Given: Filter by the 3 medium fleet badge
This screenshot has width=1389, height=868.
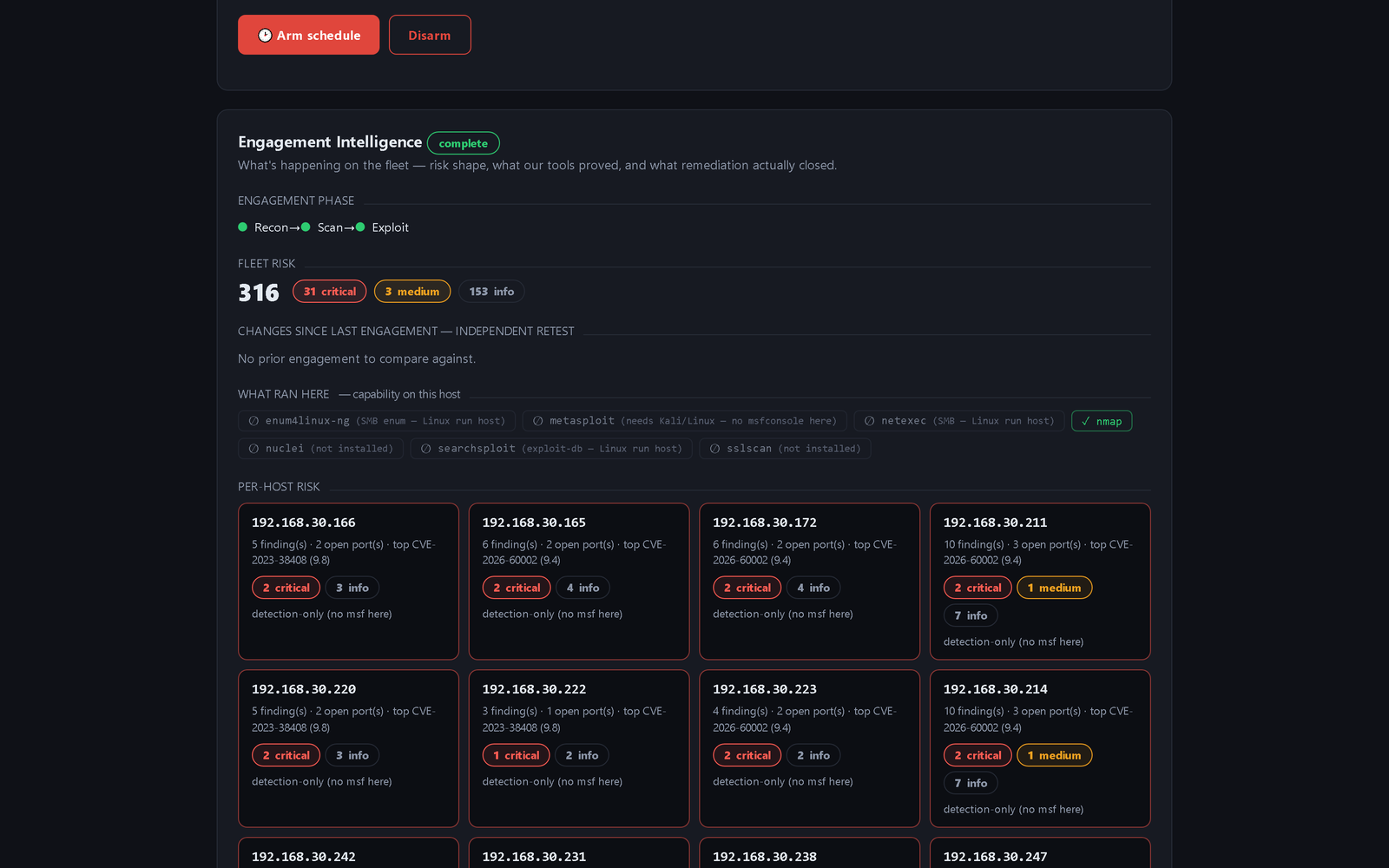Looking at the screenshot, I should 412,292.
